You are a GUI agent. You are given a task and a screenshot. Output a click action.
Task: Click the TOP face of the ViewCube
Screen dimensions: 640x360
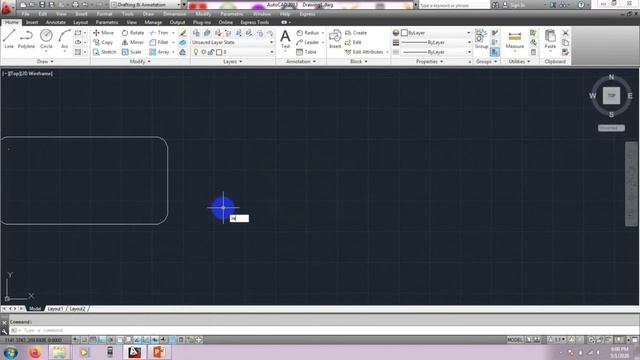tap(611, 96)
